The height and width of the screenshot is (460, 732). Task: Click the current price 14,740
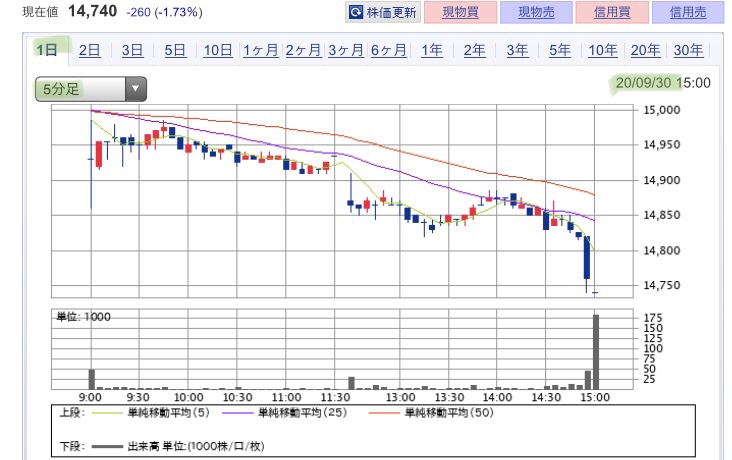point(92,11)
